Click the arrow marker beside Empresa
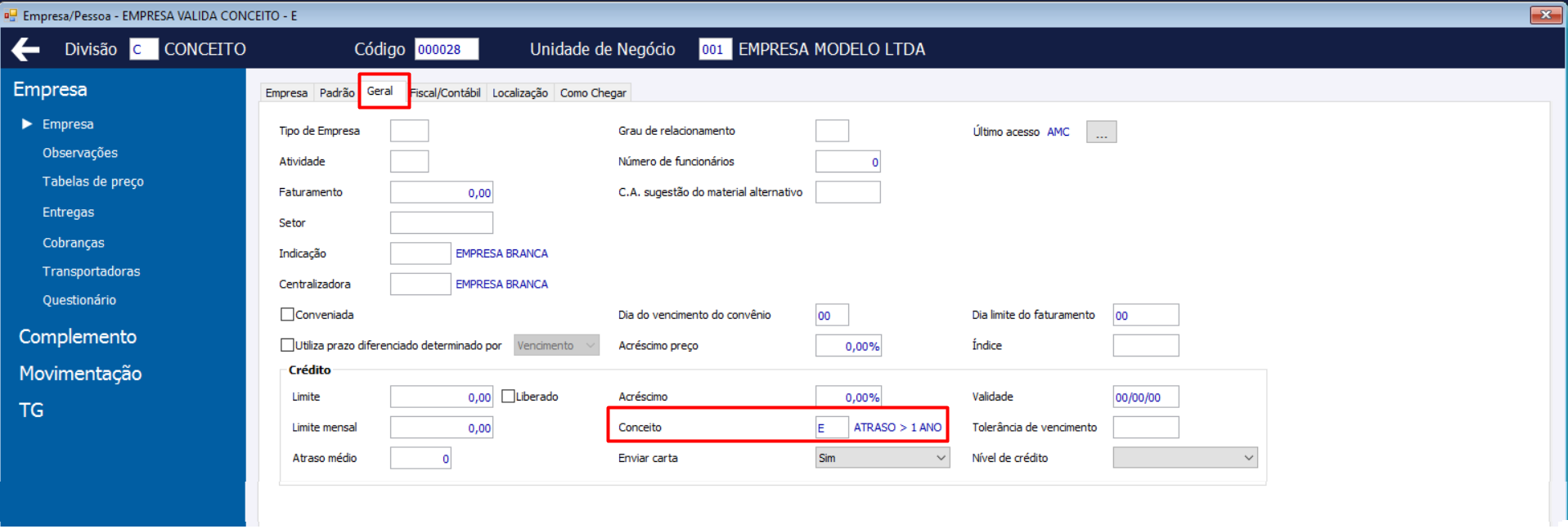1568x529 pixels. point(27,123)
